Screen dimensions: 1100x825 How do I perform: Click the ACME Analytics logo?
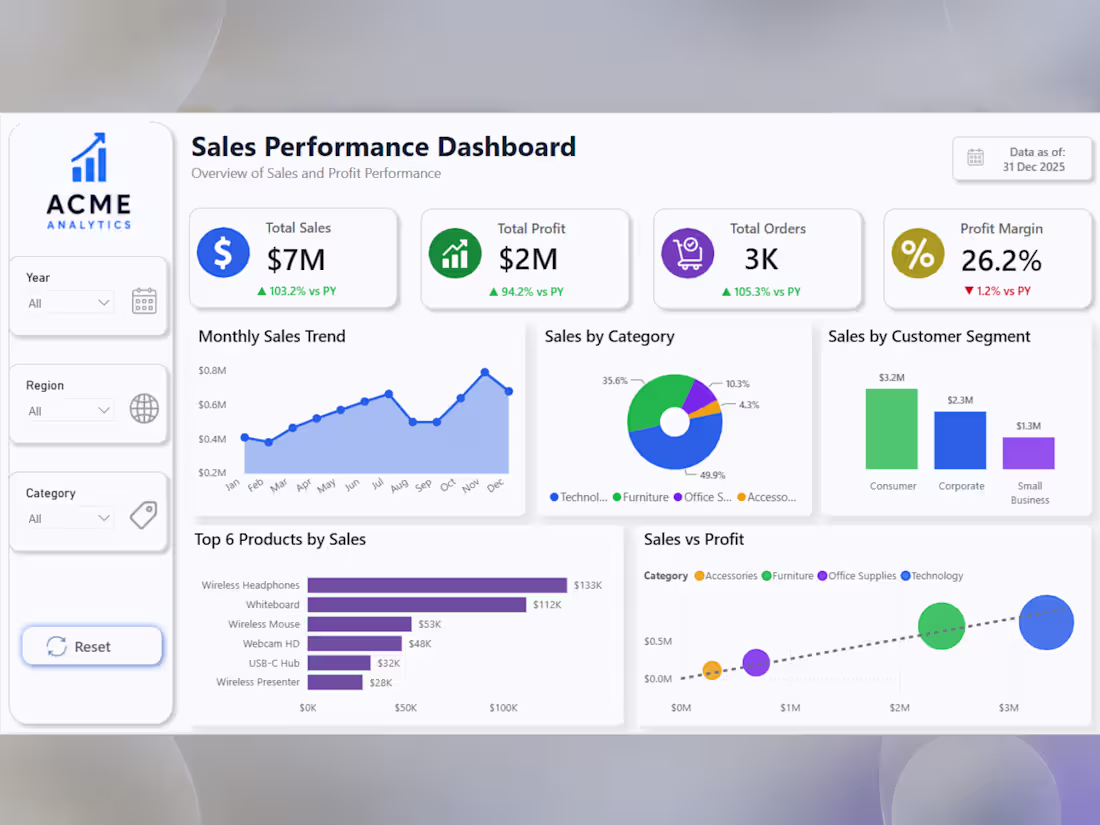click(89, 181)
